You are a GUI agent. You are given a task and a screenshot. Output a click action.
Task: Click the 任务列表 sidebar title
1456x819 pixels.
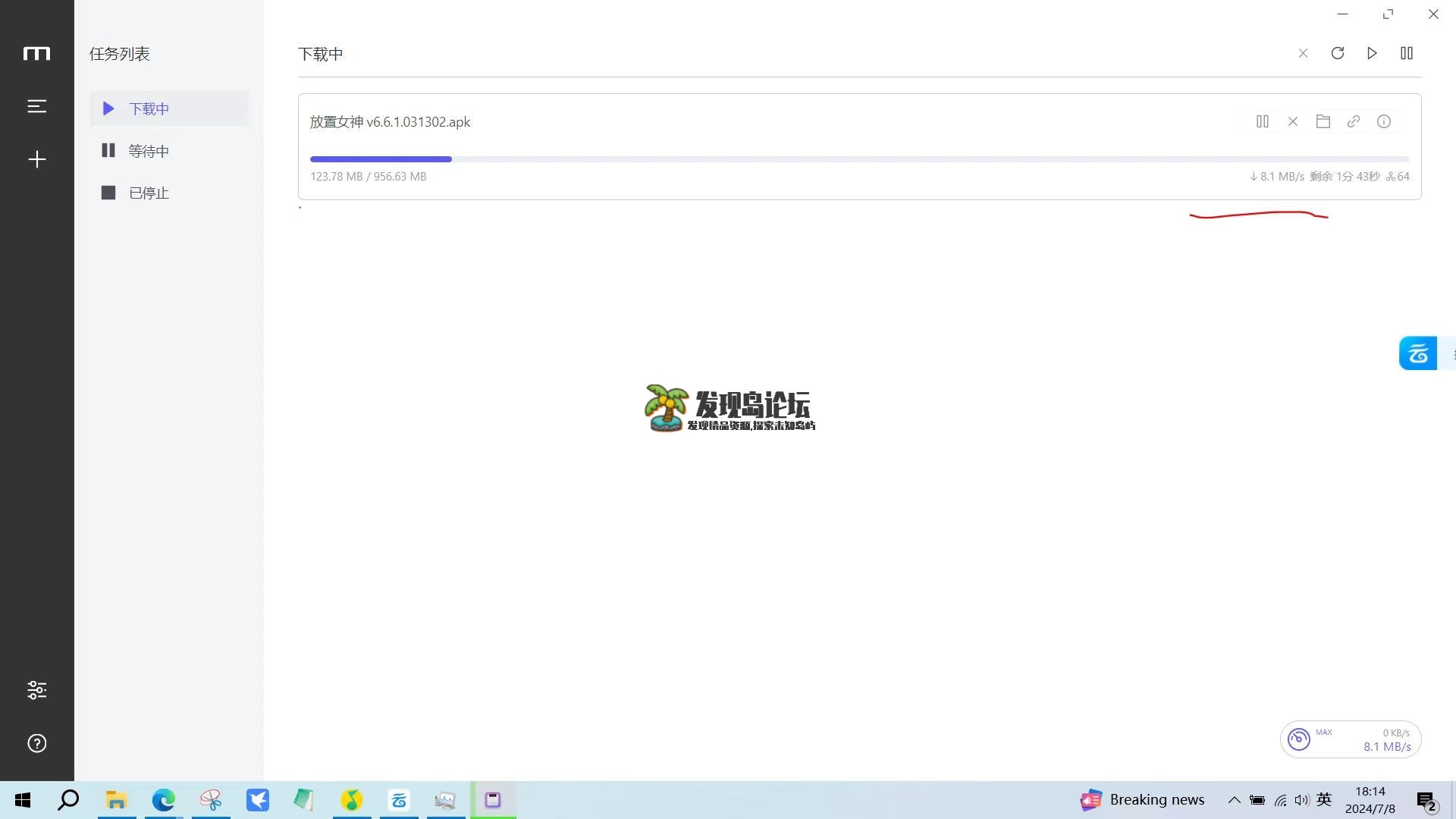[x=120, y=54]
